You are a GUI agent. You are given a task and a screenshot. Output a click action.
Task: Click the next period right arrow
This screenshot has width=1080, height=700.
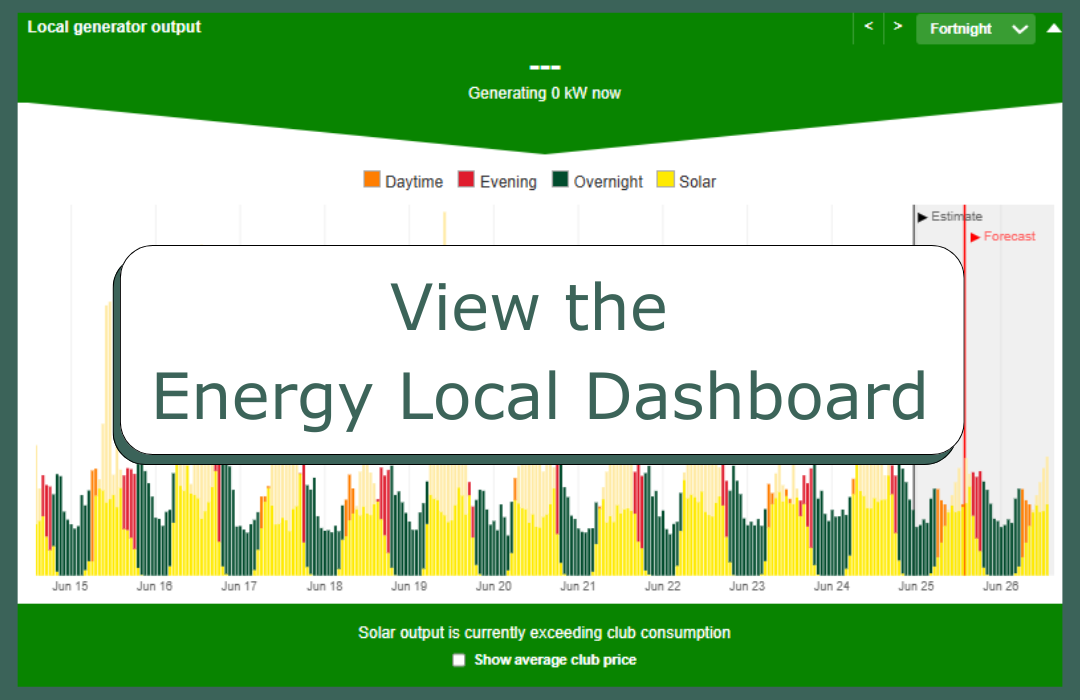tap(898, 27)
